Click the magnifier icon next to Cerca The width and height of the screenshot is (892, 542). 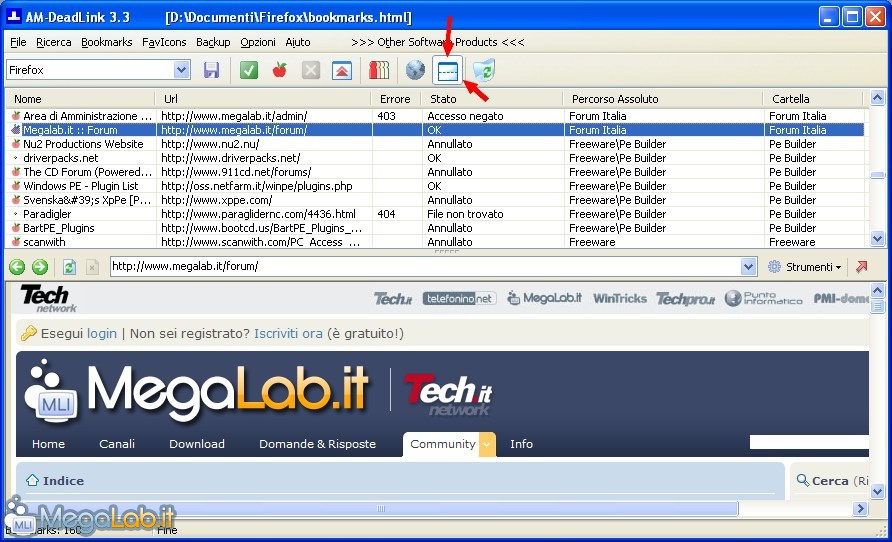click(803, 480)
